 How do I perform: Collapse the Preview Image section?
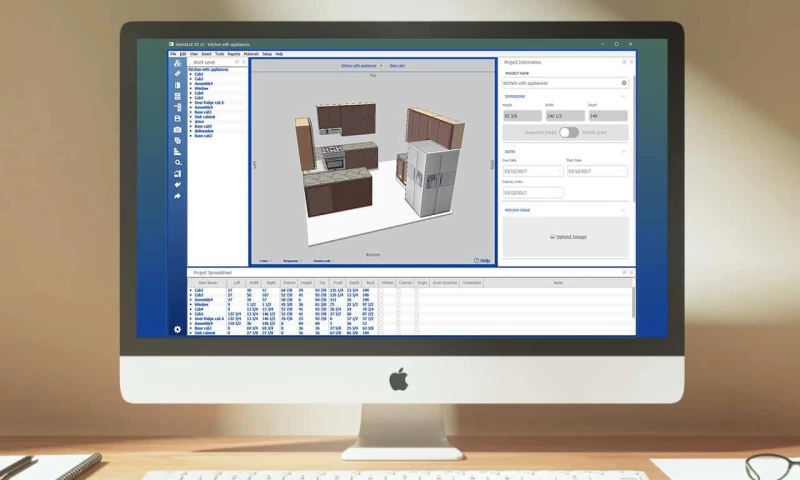(623, 210)
